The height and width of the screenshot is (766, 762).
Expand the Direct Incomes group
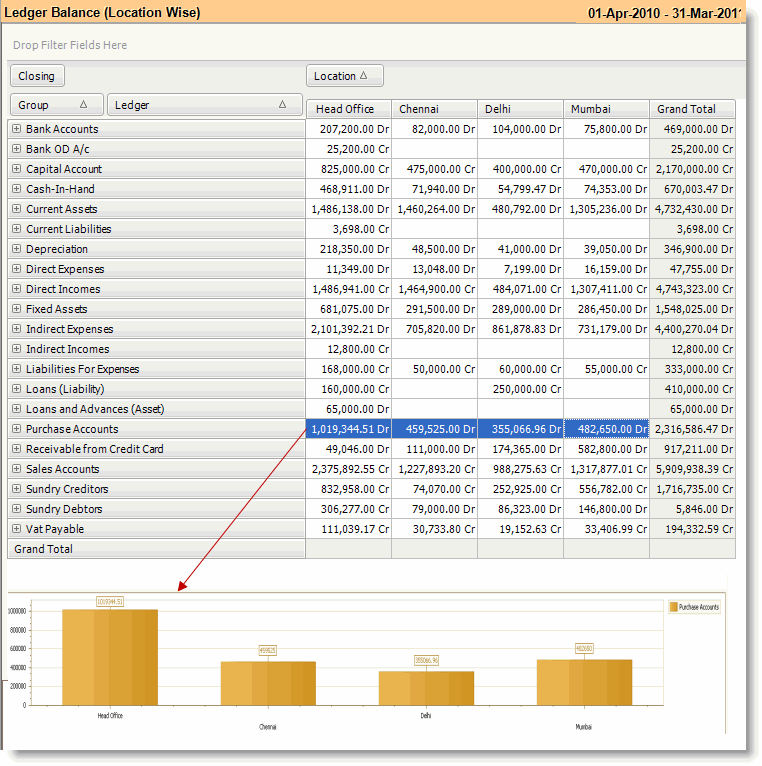(16, 289)
